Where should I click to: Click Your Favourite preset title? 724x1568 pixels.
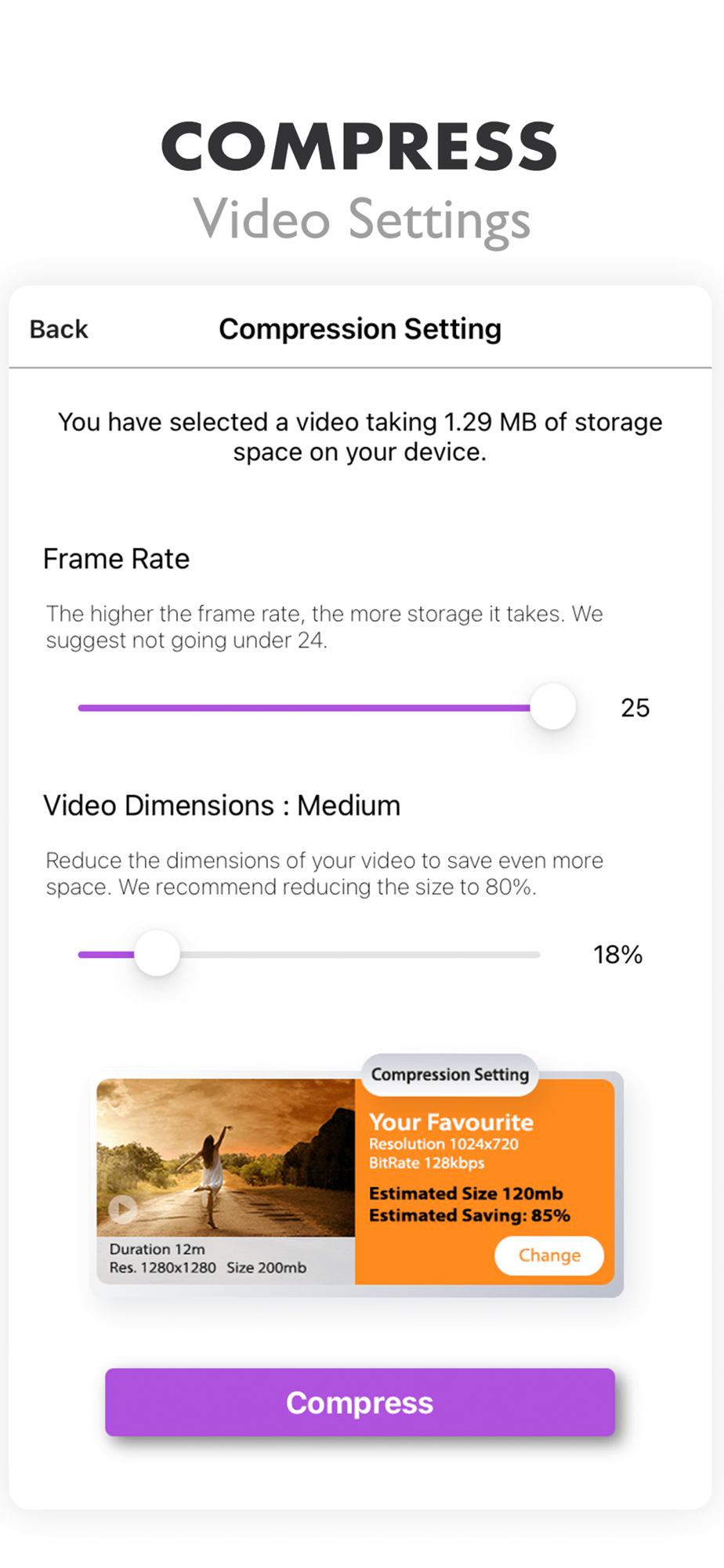451,1122
